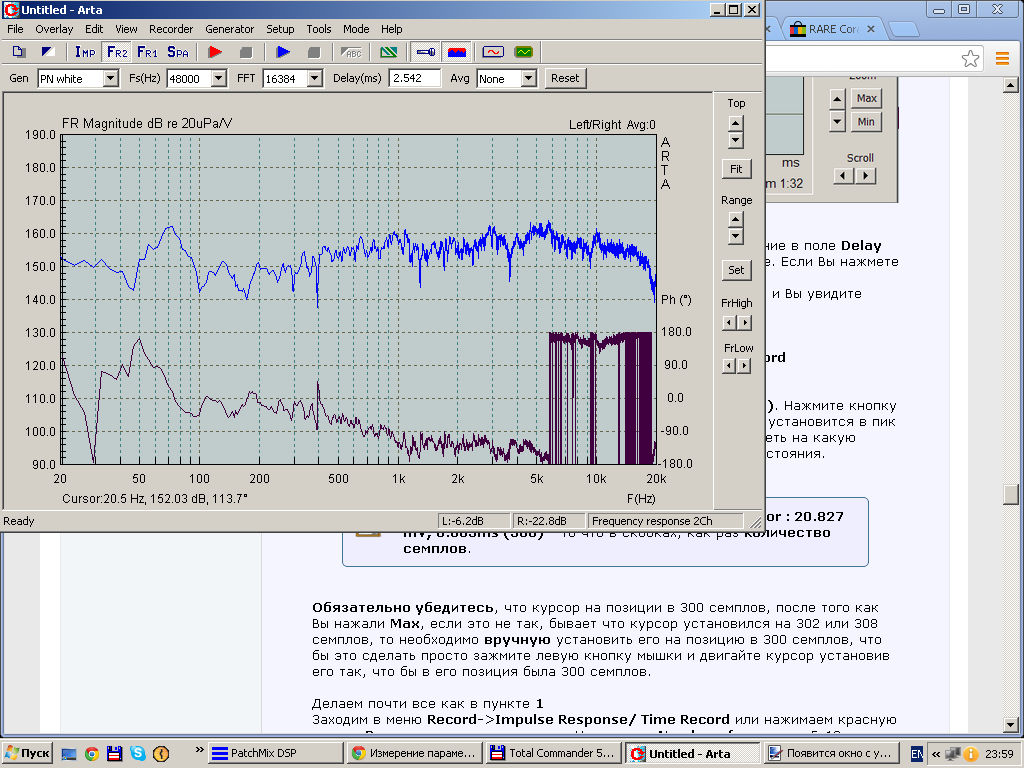Open the Overlay menu
Image resolution: width=1024 pixels, height=768 pixels.
54,29
